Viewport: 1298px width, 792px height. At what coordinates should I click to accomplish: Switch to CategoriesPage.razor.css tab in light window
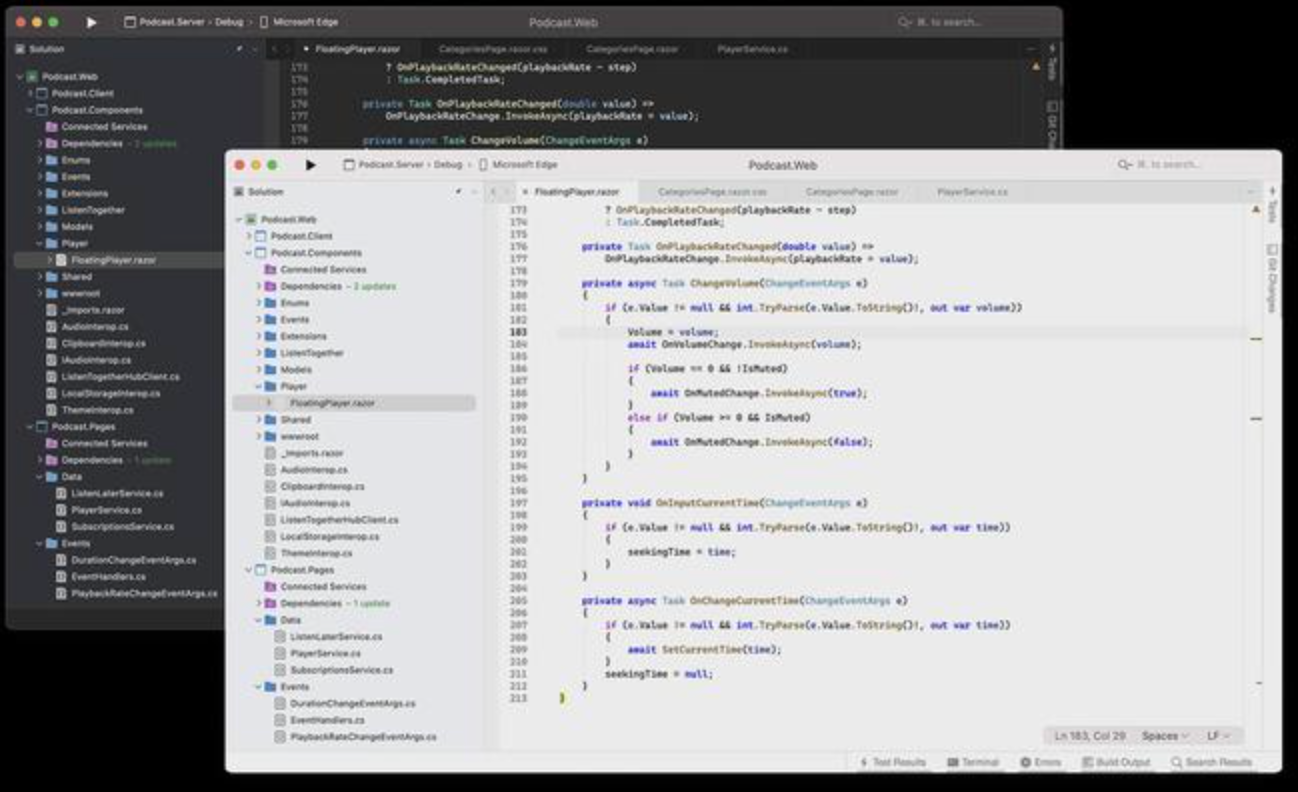pos(712,191)
